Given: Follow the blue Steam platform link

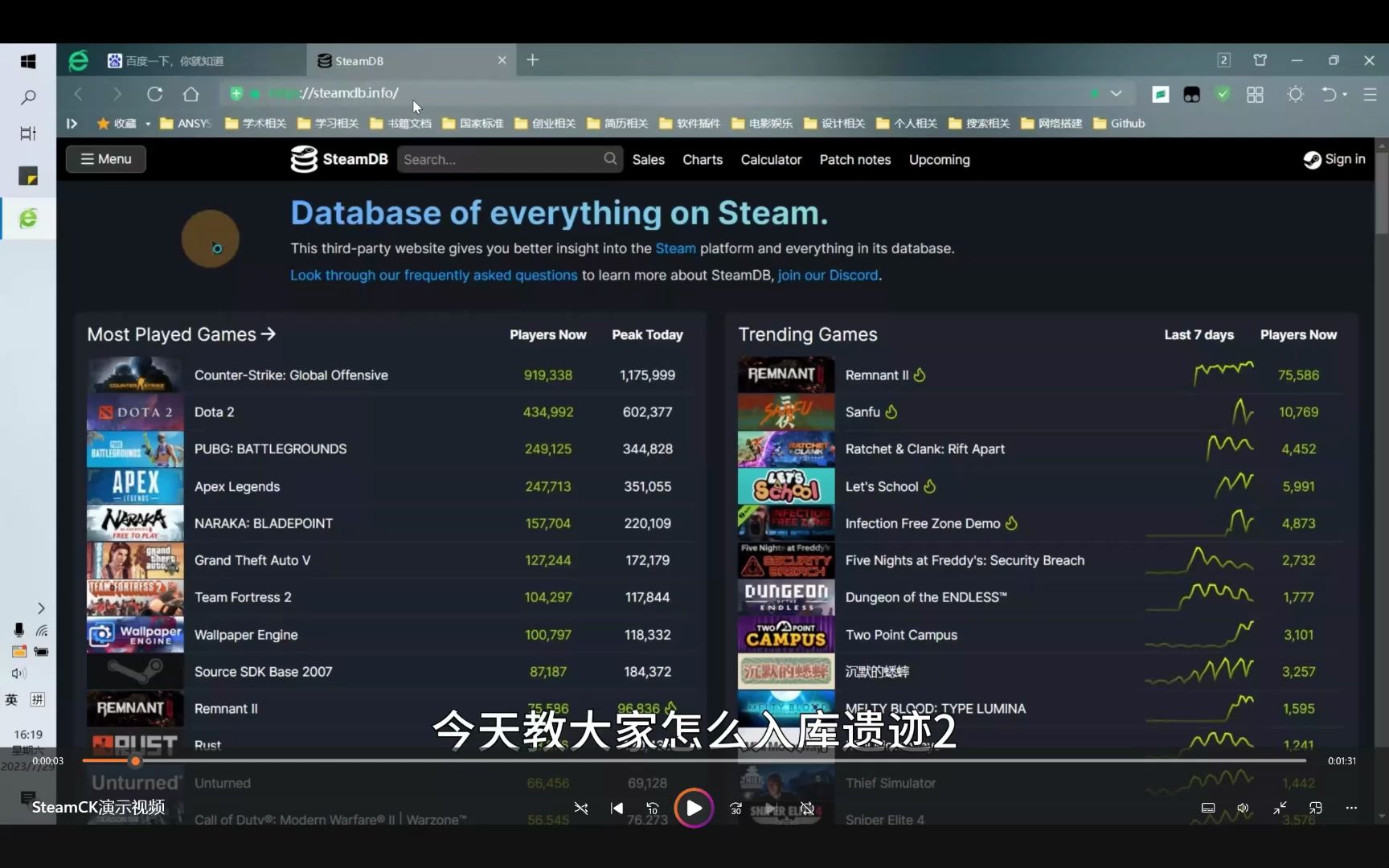Looking at the screenshot, I should (x=675, y=248).
